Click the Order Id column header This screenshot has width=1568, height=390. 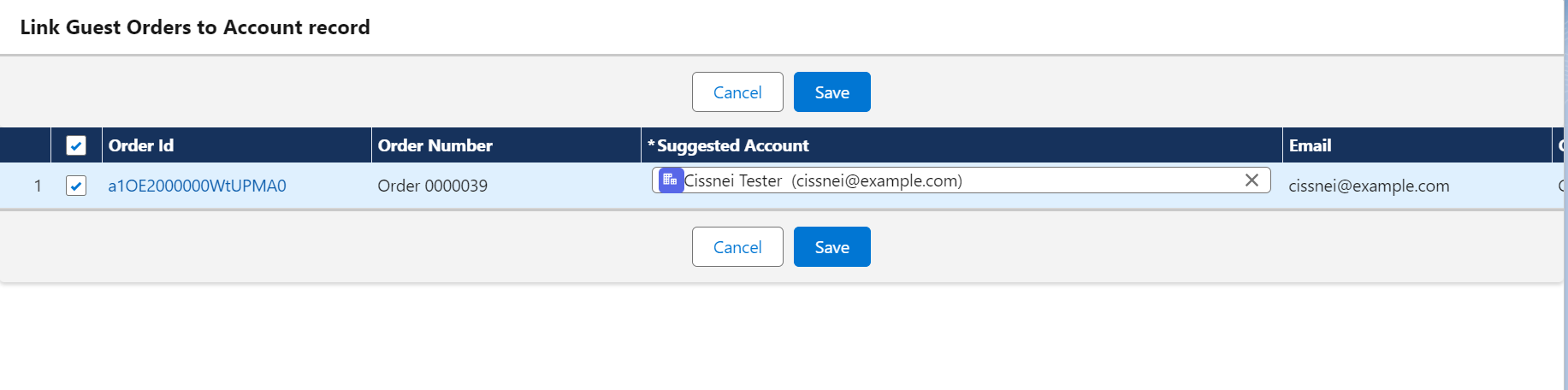[x=141, y=145]
